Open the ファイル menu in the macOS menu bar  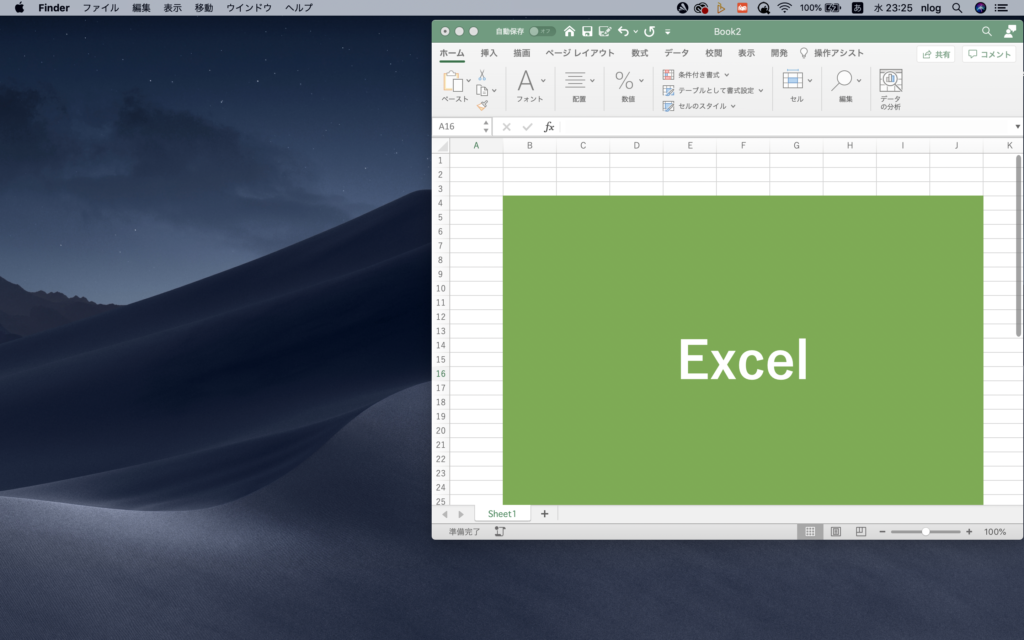pyautogui.click(x=100, y=7)
